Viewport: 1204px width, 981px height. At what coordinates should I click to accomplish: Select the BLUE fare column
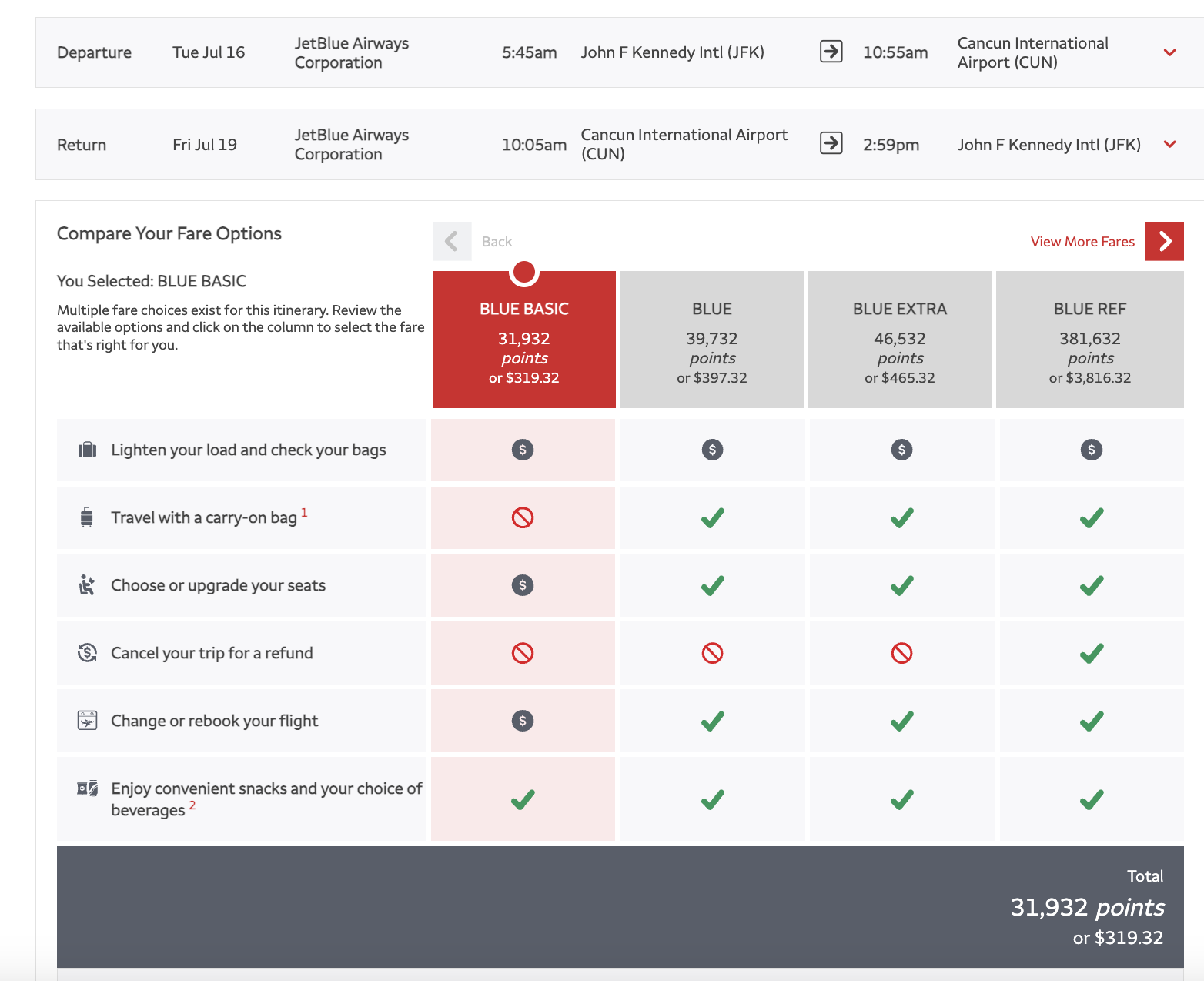(712, 340)
